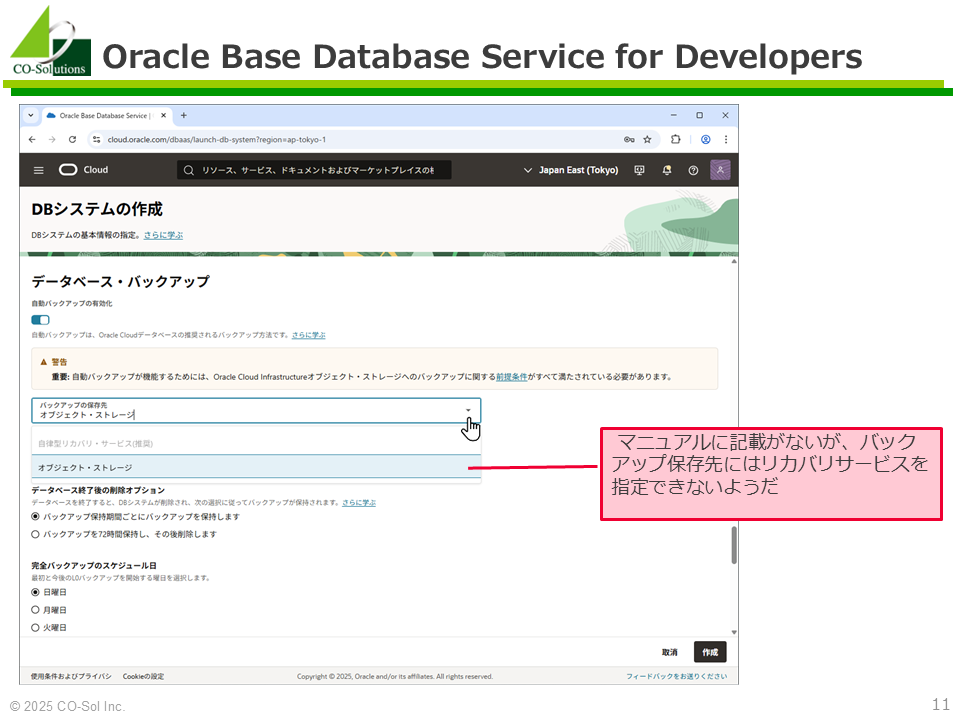
Task: Click the warning triangle icon
Action: point(43,362)
